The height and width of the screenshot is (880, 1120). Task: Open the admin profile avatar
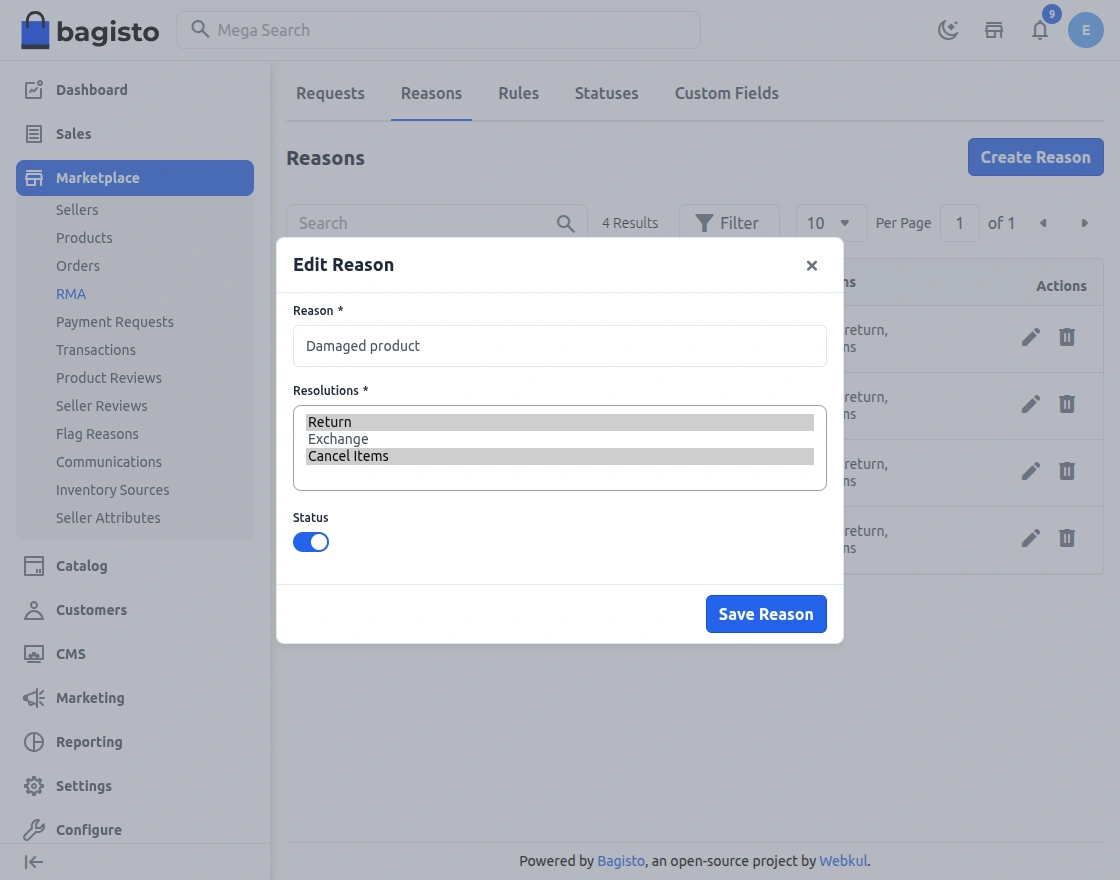1086,30
